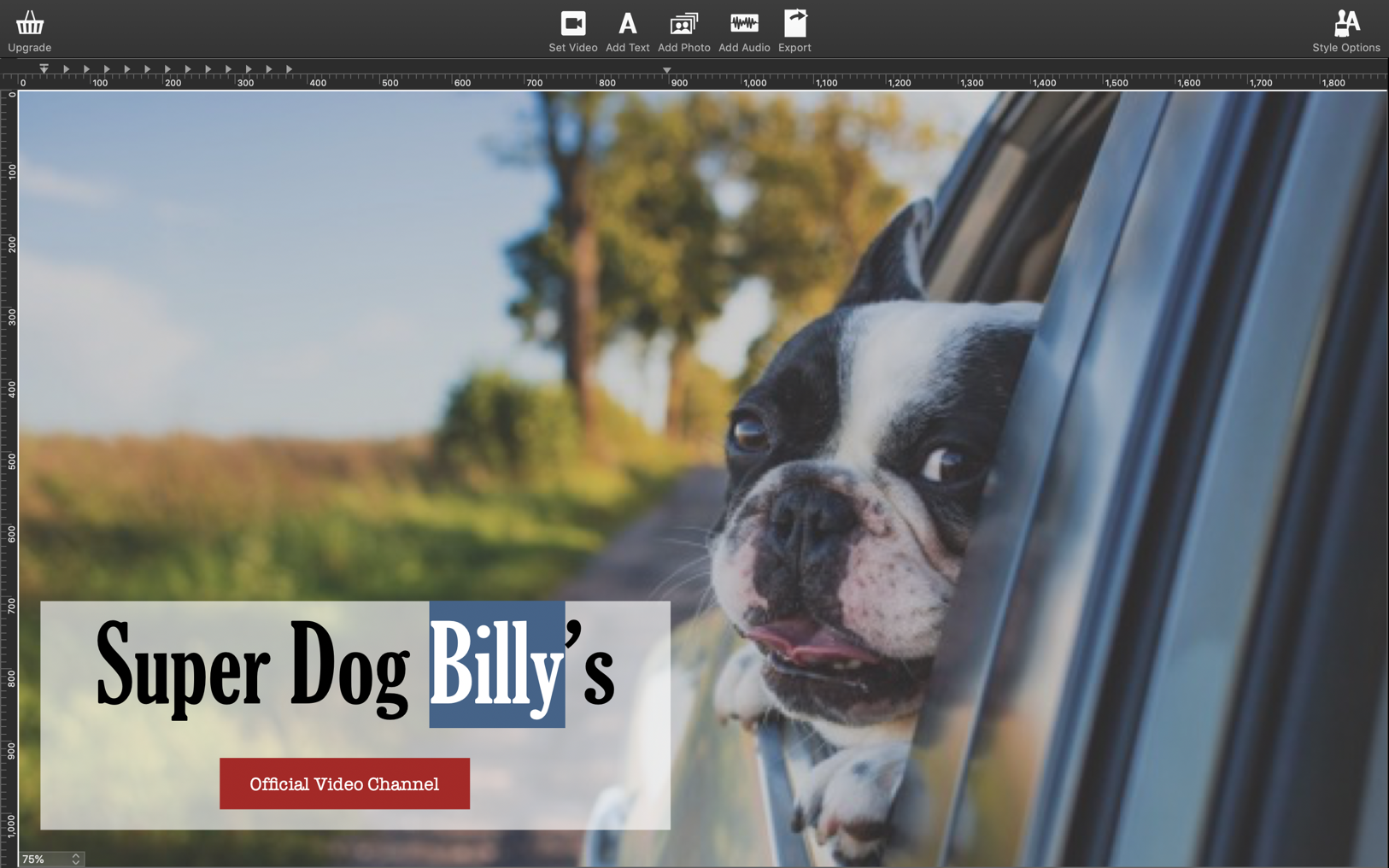Viewport: 1389px width, 868px height.
Task: Click the anchor marker at the ruler start
Action: click(44, 69)
